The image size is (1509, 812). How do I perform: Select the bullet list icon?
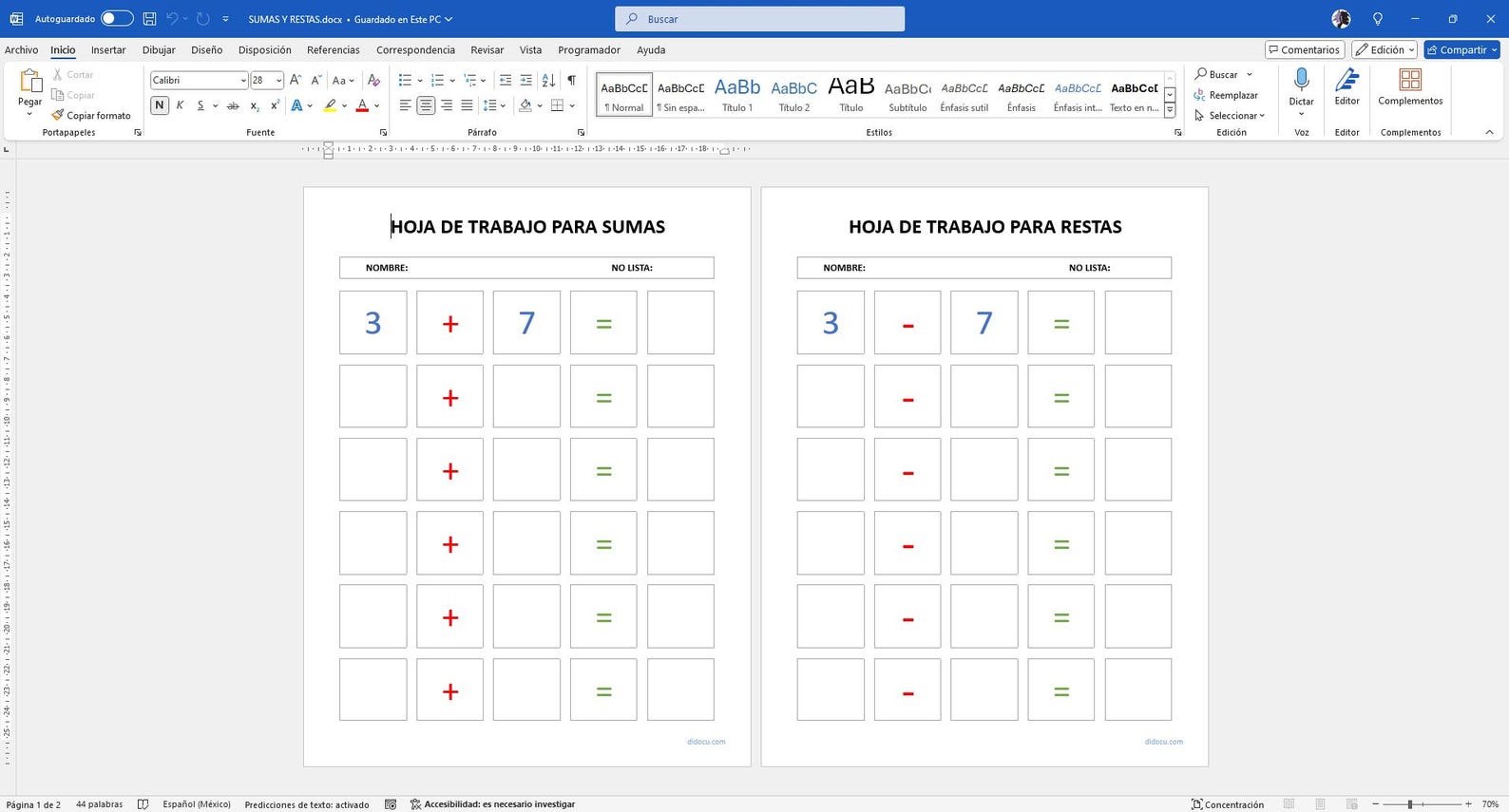[405, 80]
